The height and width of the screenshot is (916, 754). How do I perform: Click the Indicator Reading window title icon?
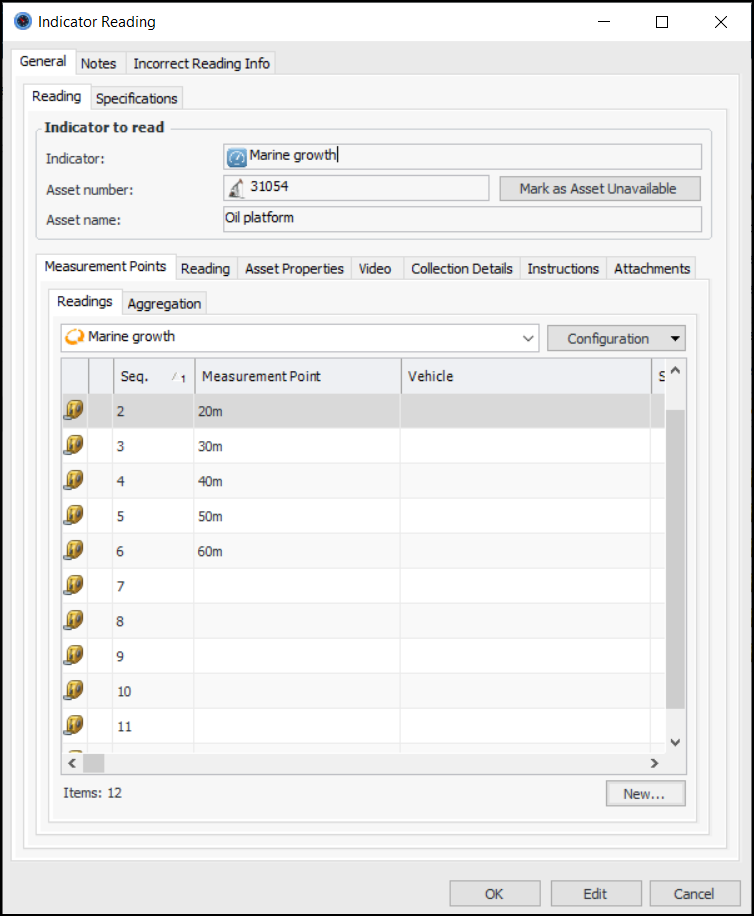pyautogui.click(x=23, y=22)
